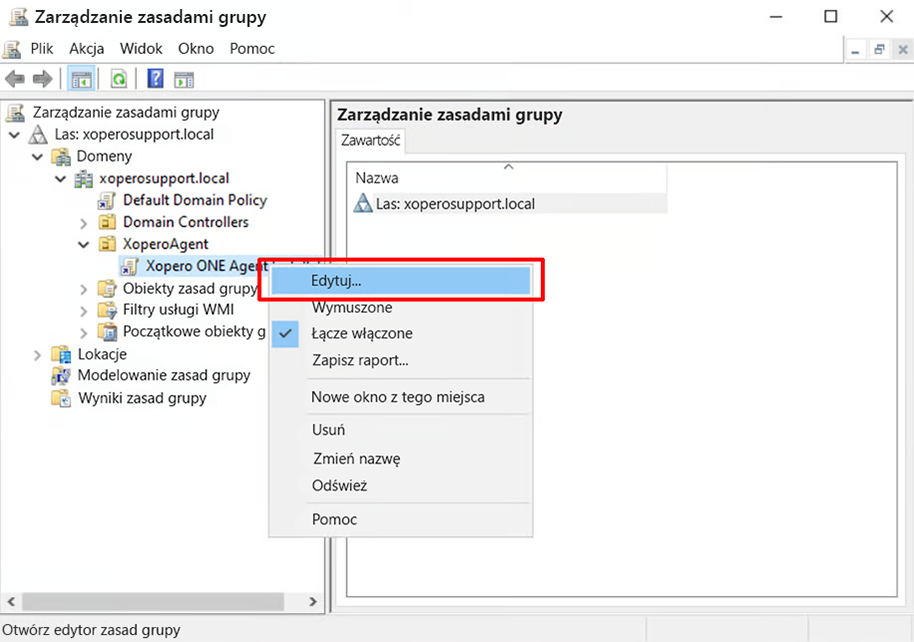Click the show/hide console tree icon
The image size is (914, 642).
click(x=81, y=79)
